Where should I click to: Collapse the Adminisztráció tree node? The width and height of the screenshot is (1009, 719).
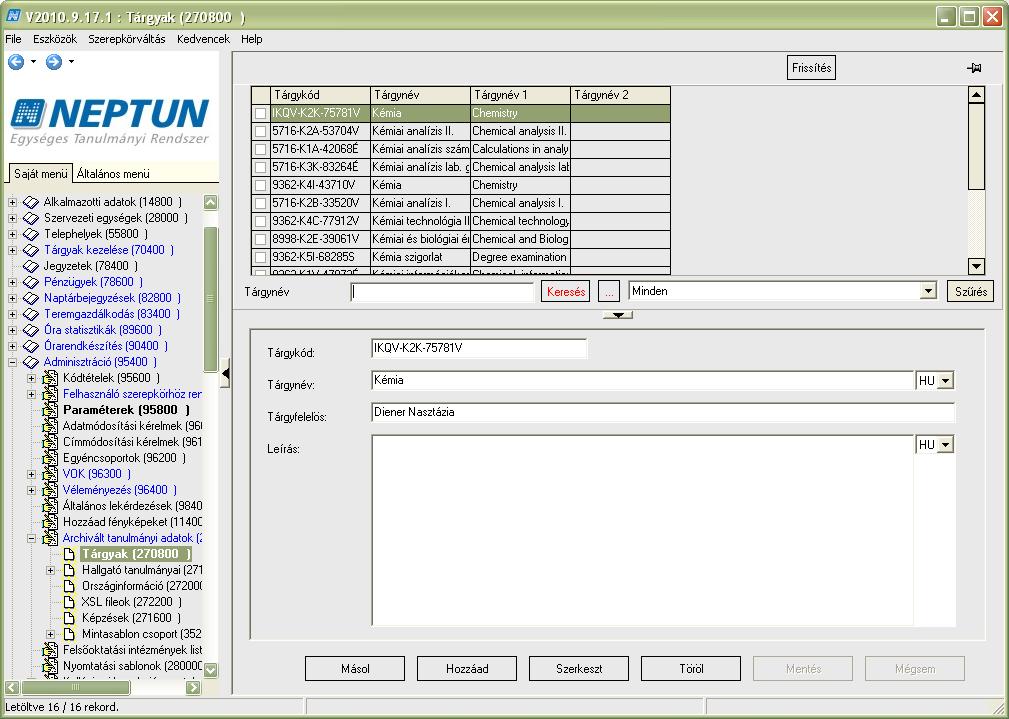12,362
